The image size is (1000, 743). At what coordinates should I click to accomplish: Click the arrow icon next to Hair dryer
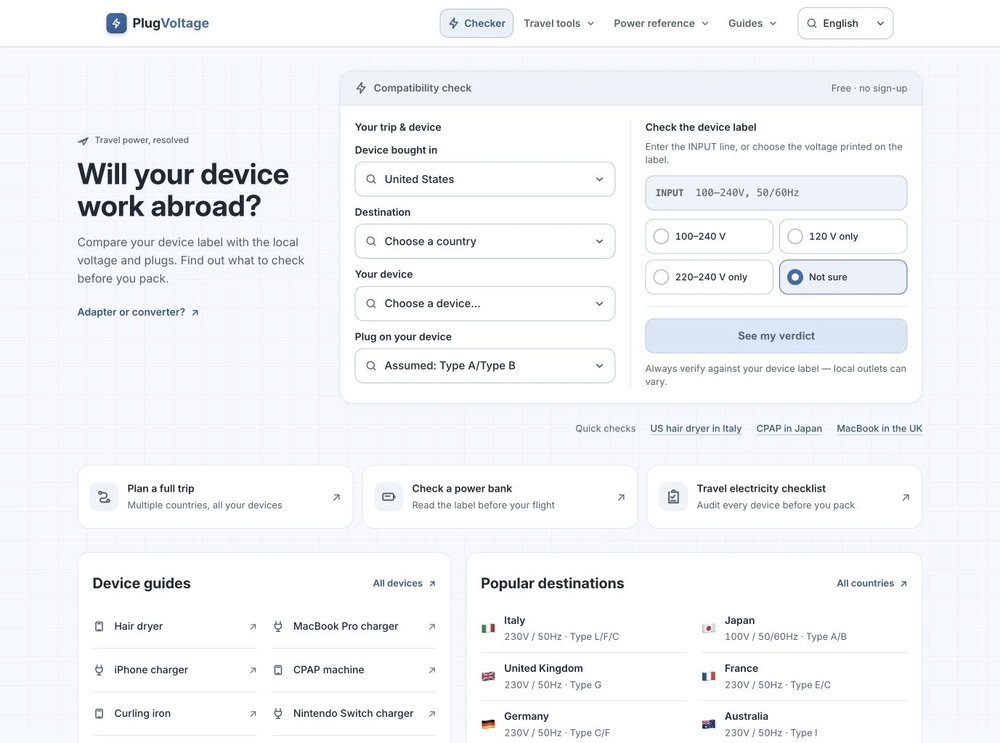(253, 627)
